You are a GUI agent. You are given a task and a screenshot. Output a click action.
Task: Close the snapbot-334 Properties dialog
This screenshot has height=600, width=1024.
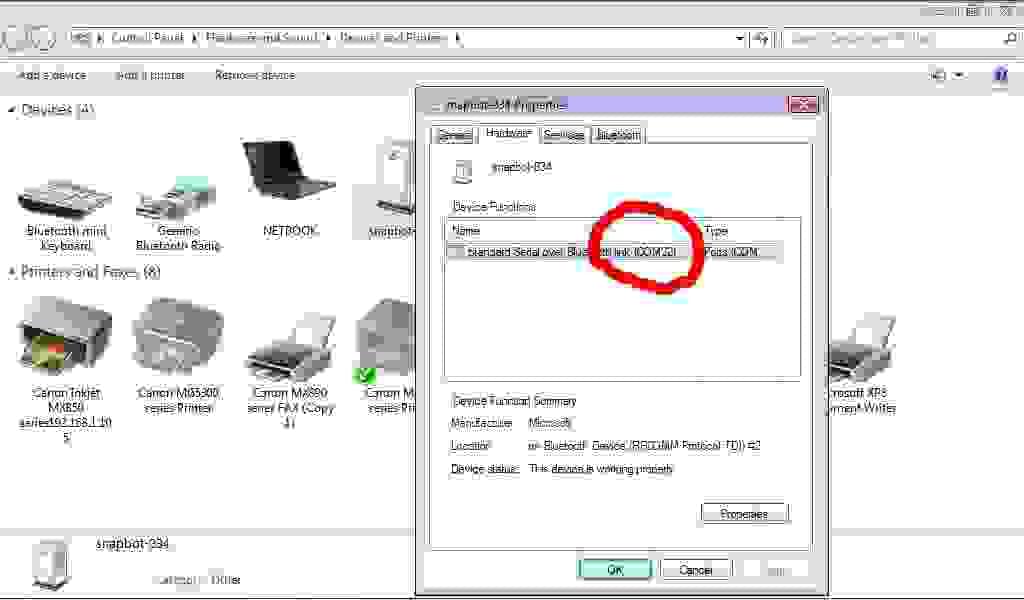pos(803,104)
